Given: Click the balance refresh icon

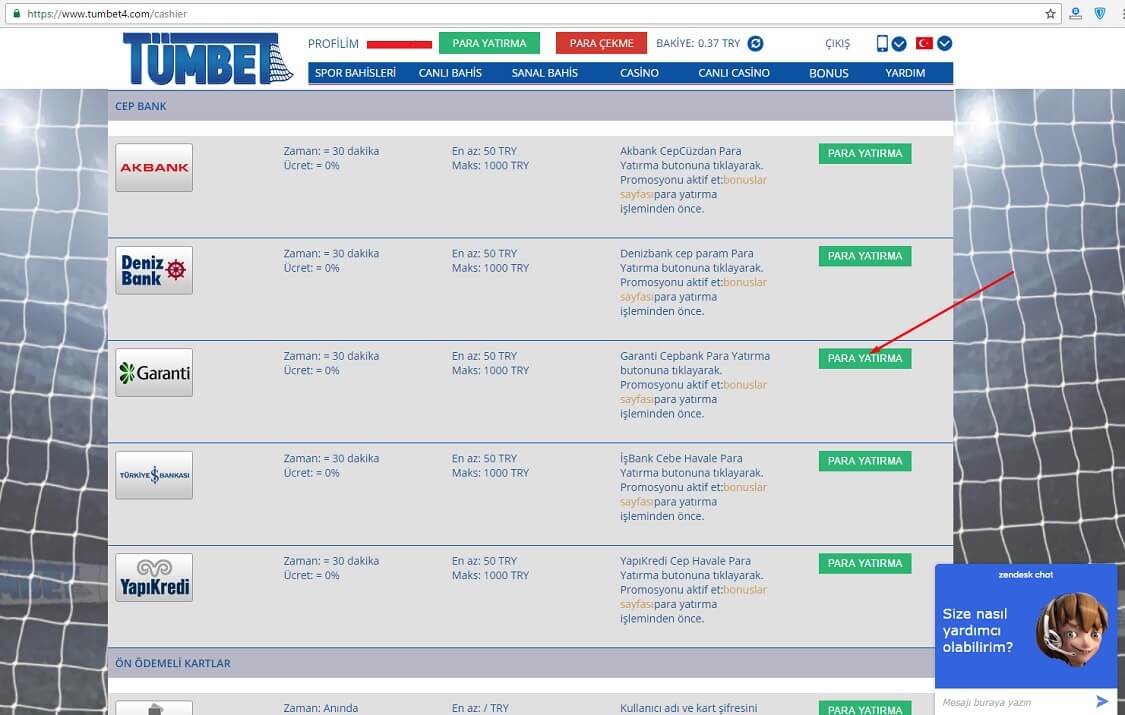Looking at the screenshot, I should pyautogui.click(x=756, y=44).
